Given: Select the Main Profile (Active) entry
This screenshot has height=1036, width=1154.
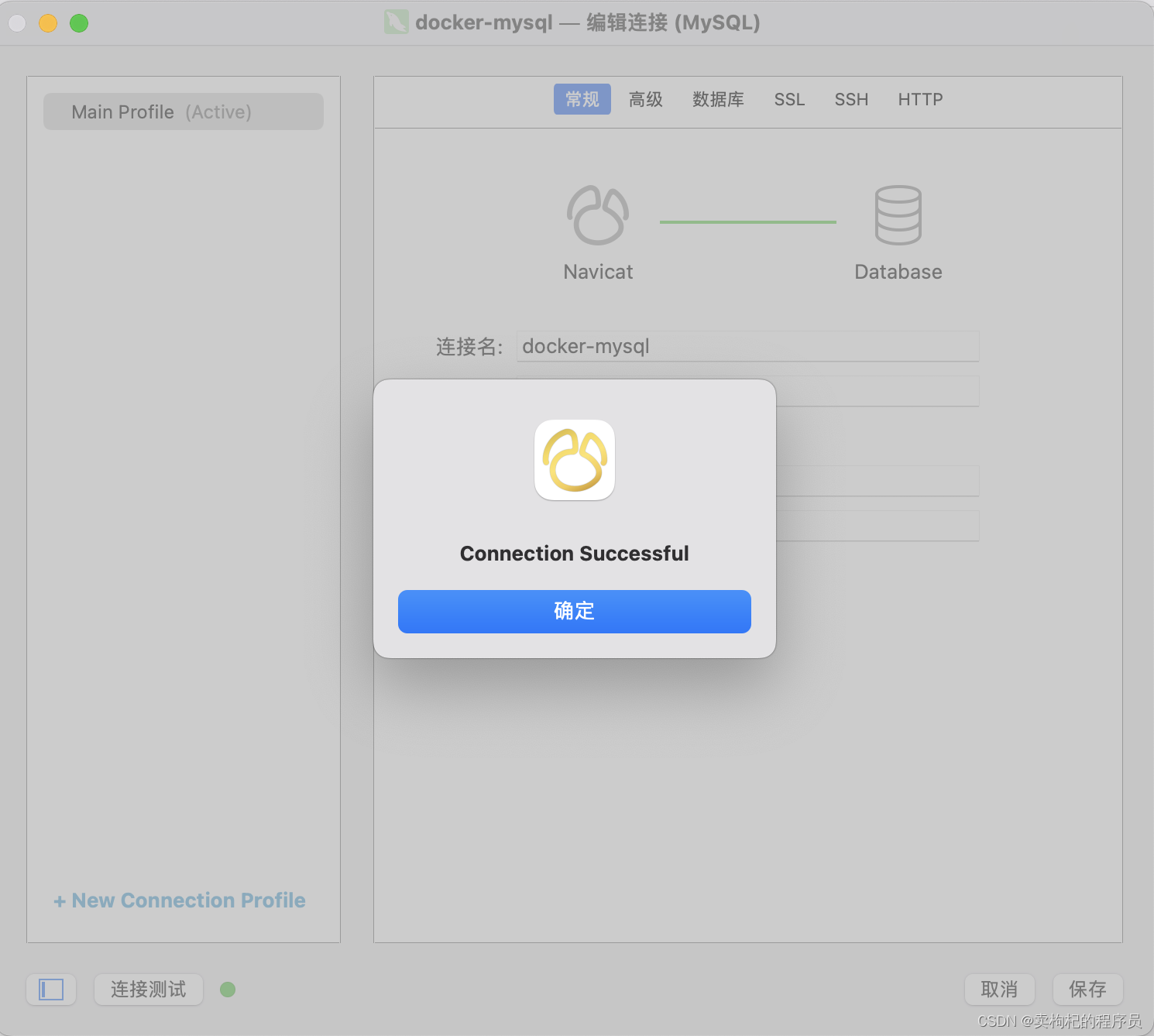Looking at the screenshot, I should tap(184, 111).
